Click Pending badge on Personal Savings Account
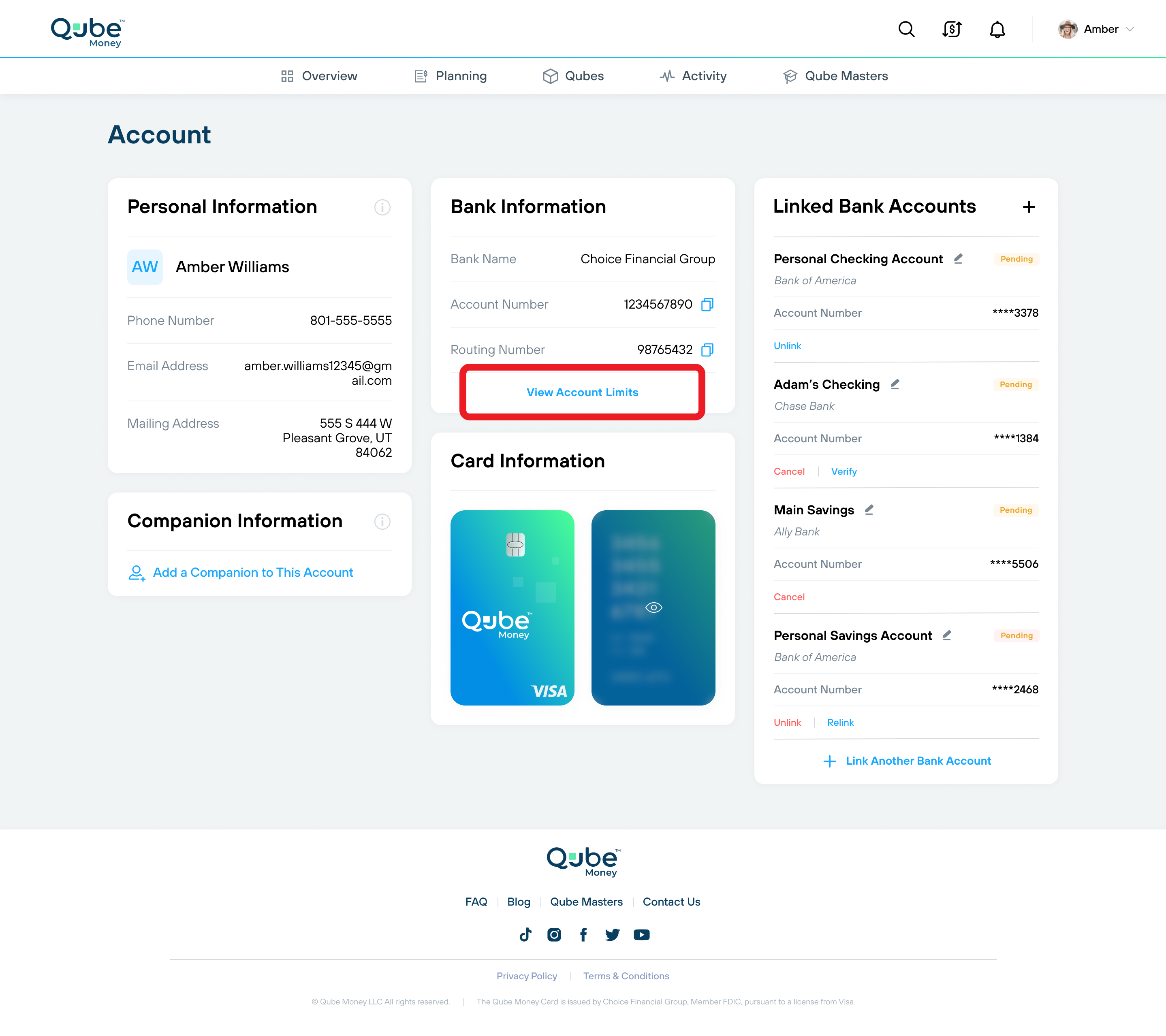 (x=1017, y=635)
